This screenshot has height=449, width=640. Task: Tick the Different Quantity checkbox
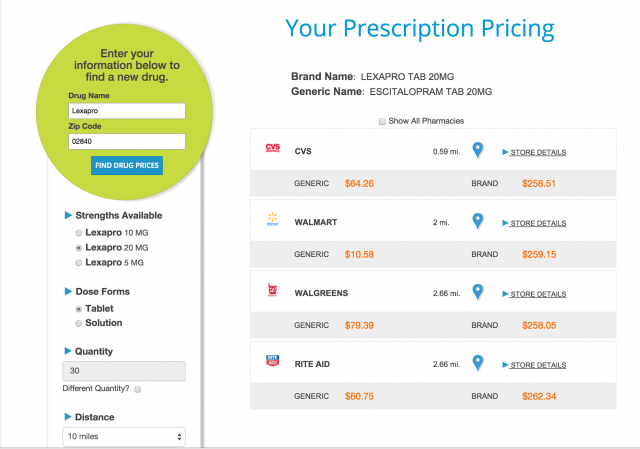(x=138, y=389)
